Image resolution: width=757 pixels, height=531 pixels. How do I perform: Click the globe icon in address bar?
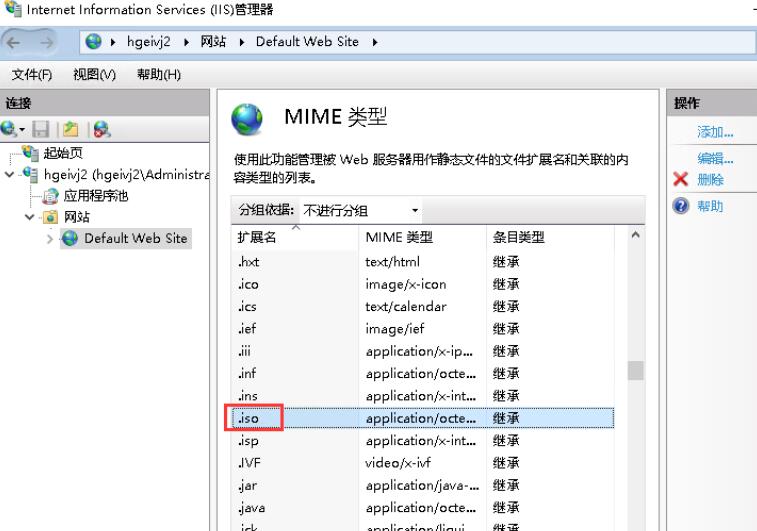click(x=93, y=42)
